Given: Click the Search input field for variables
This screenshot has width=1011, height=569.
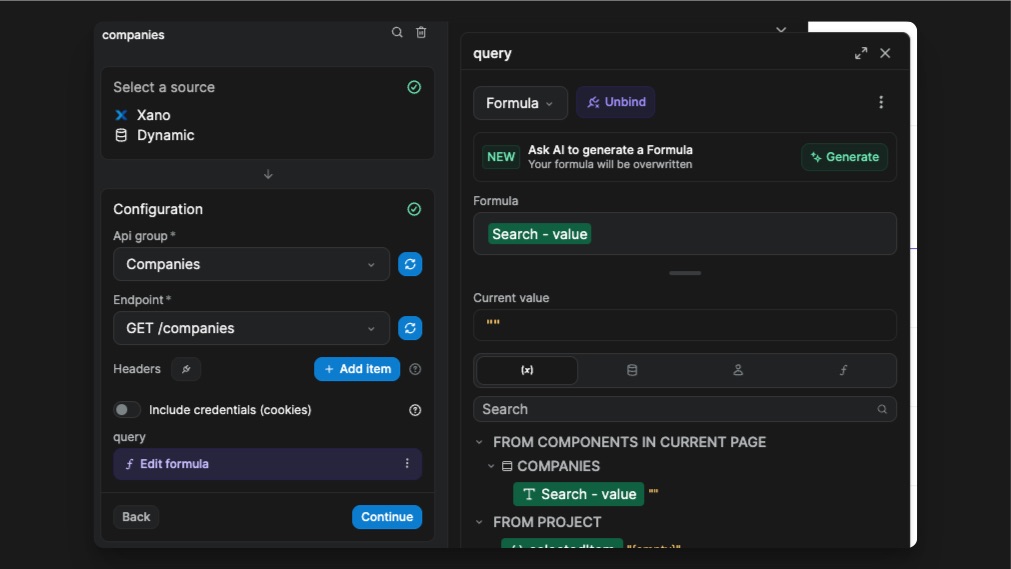Looking at the screenshot, I should 676,409.
